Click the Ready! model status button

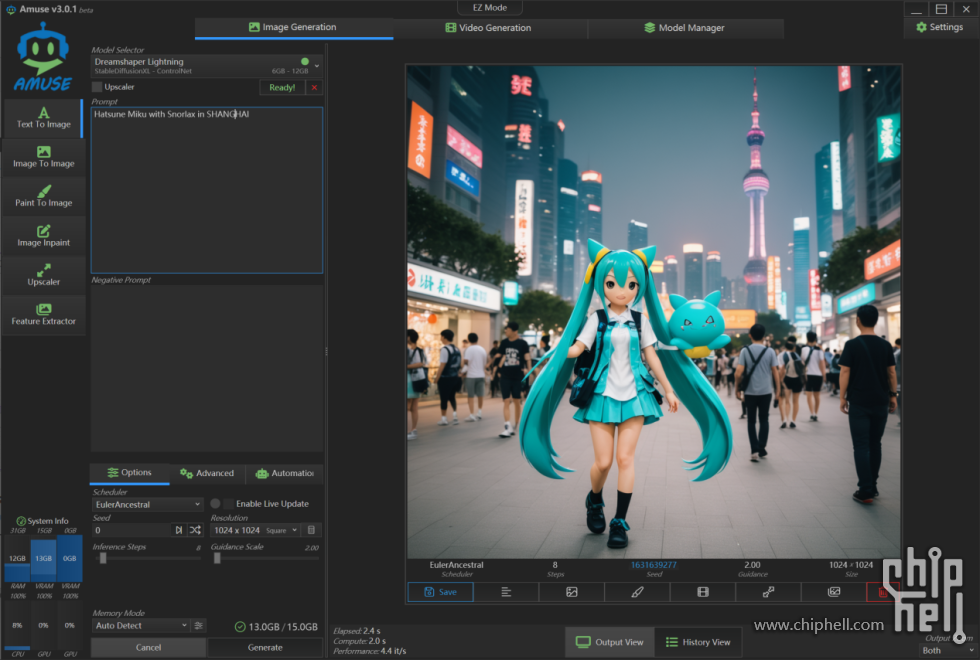pos(282,88)
